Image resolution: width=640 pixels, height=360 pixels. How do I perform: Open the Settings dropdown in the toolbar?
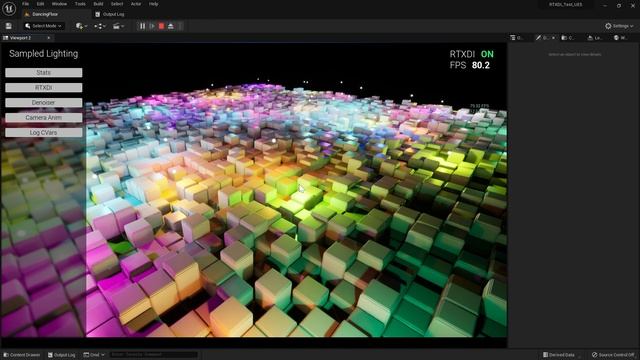tap(619, 26)
